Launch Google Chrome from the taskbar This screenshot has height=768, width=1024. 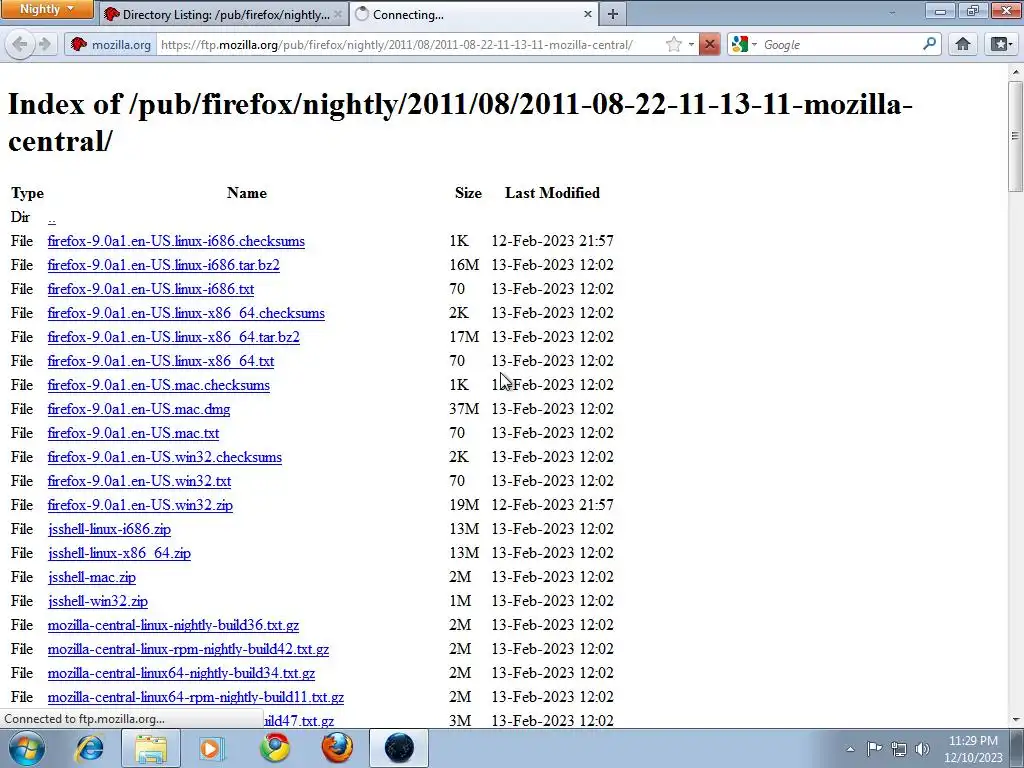click(x=275, y=748)
